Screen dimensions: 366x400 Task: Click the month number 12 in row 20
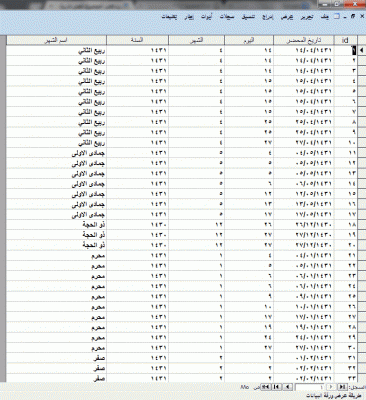(196, 245)
